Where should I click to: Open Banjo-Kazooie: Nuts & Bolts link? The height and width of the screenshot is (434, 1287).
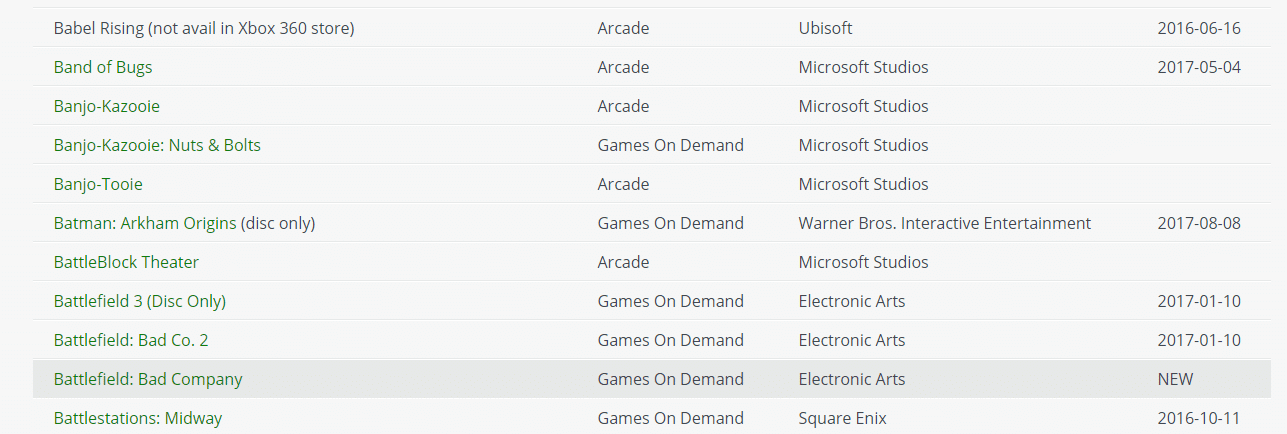pyautogui.click(x=157, y=145)
